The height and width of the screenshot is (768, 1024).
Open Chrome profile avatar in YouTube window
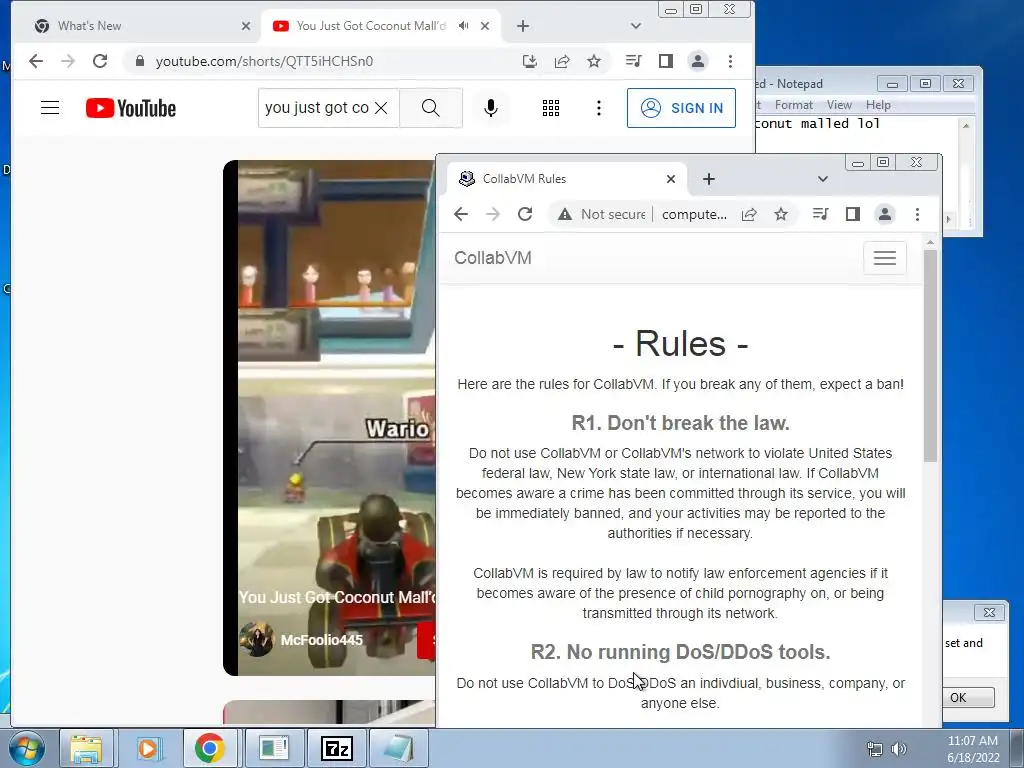tap(697, 61)
